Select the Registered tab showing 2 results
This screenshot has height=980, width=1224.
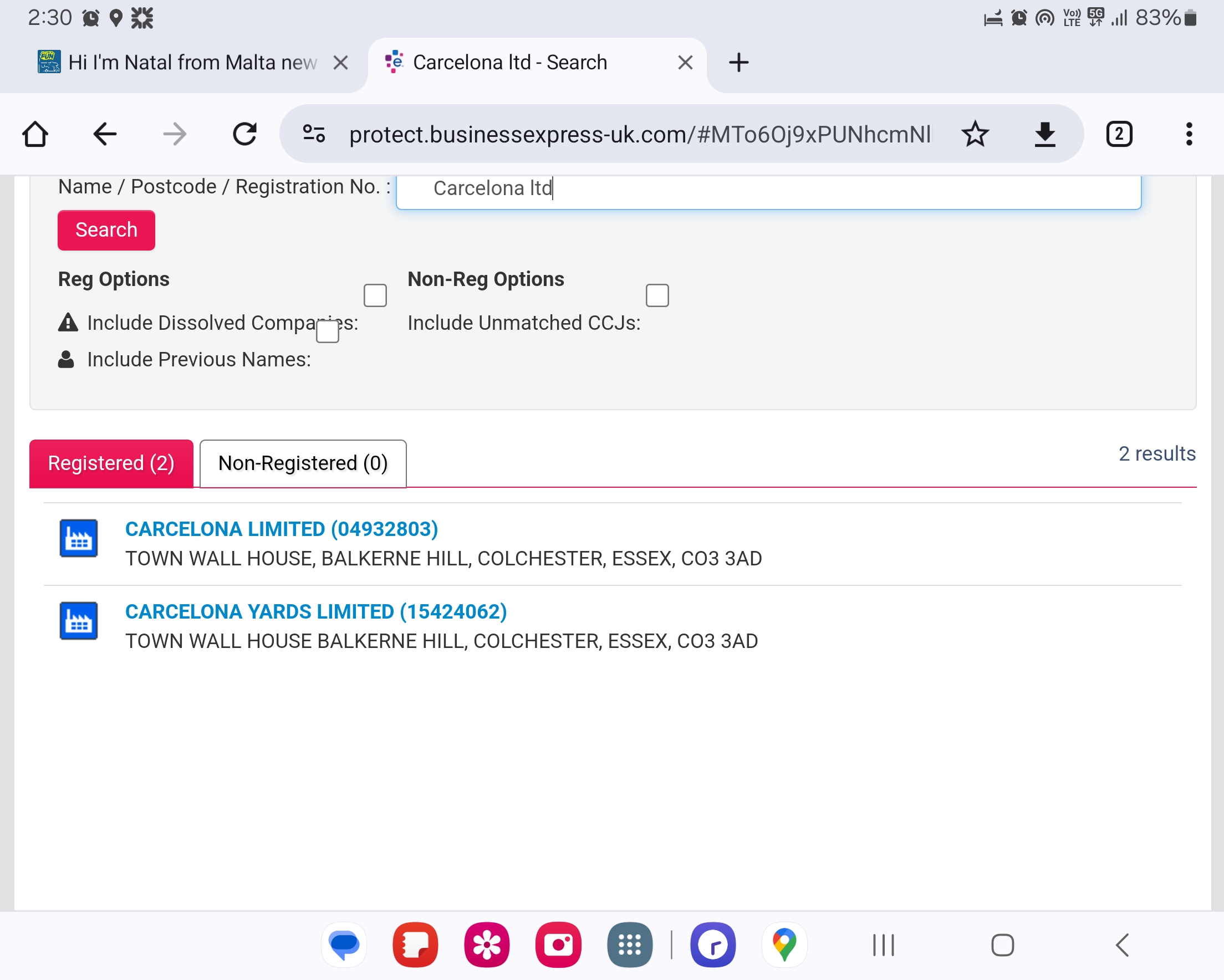pos(111,463)
